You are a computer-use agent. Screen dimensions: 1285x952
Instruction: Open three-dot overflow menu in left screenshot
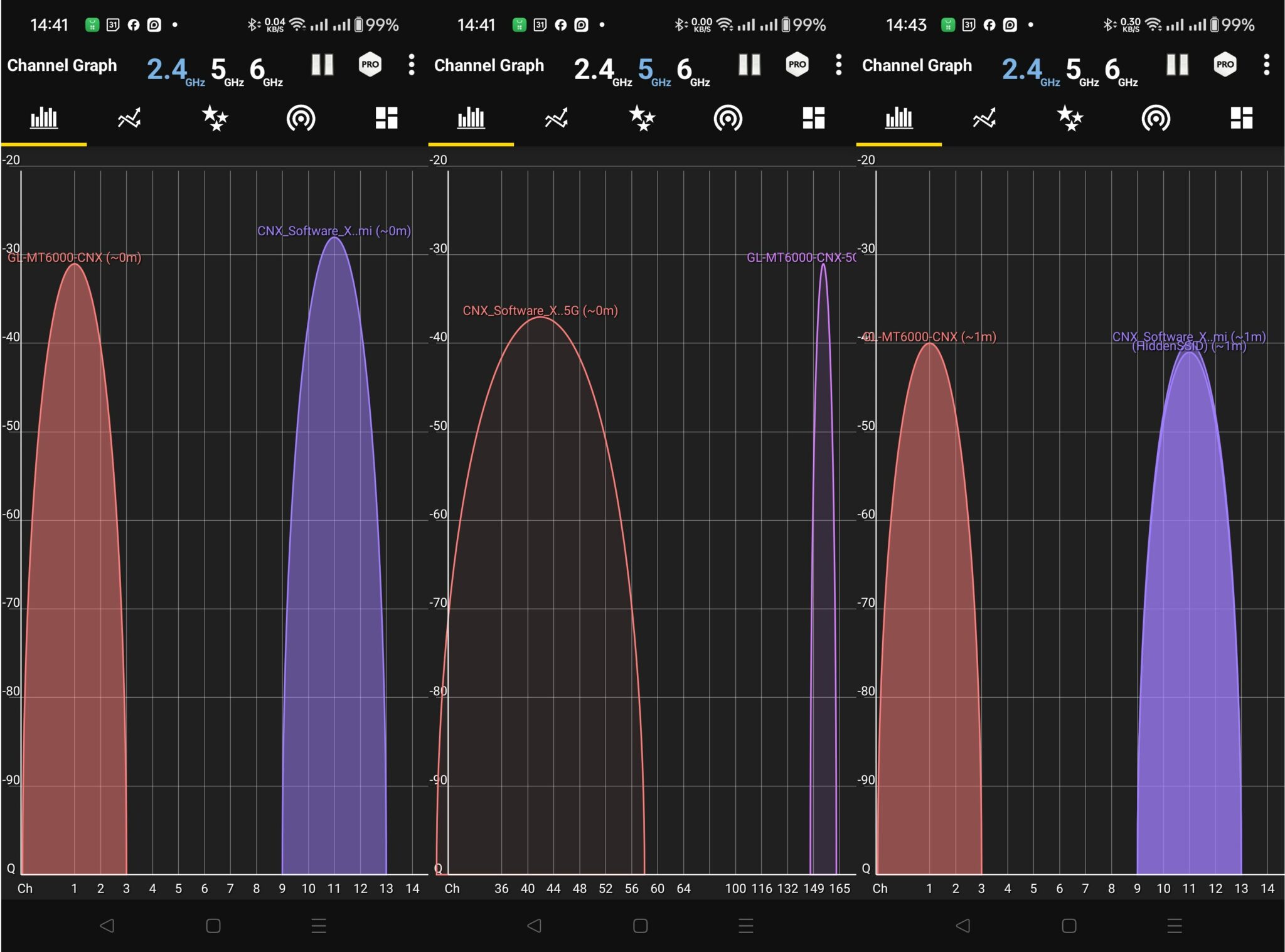click(412, 65)
